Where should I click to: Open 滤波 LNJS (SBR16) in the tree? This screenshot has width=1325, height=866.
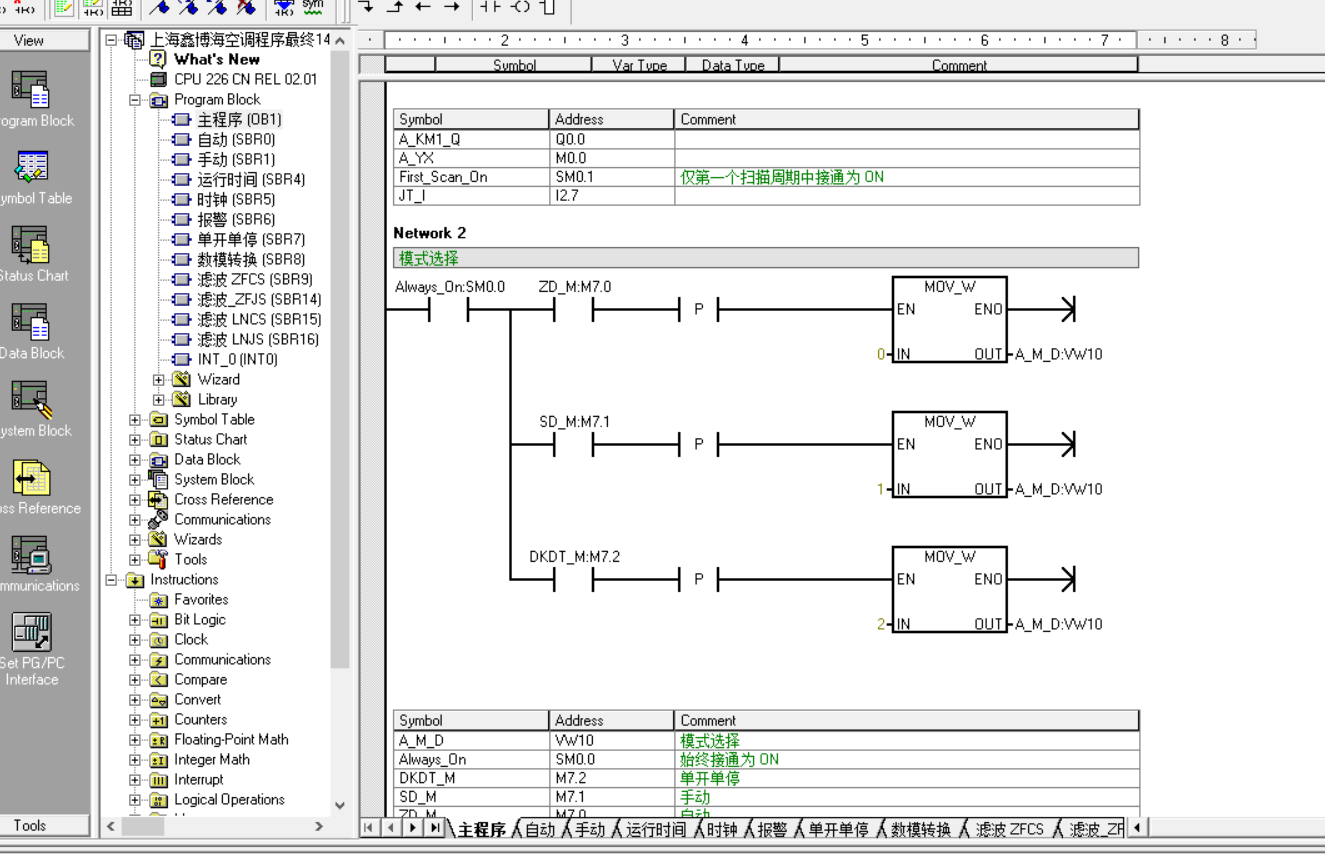[258, 339]
